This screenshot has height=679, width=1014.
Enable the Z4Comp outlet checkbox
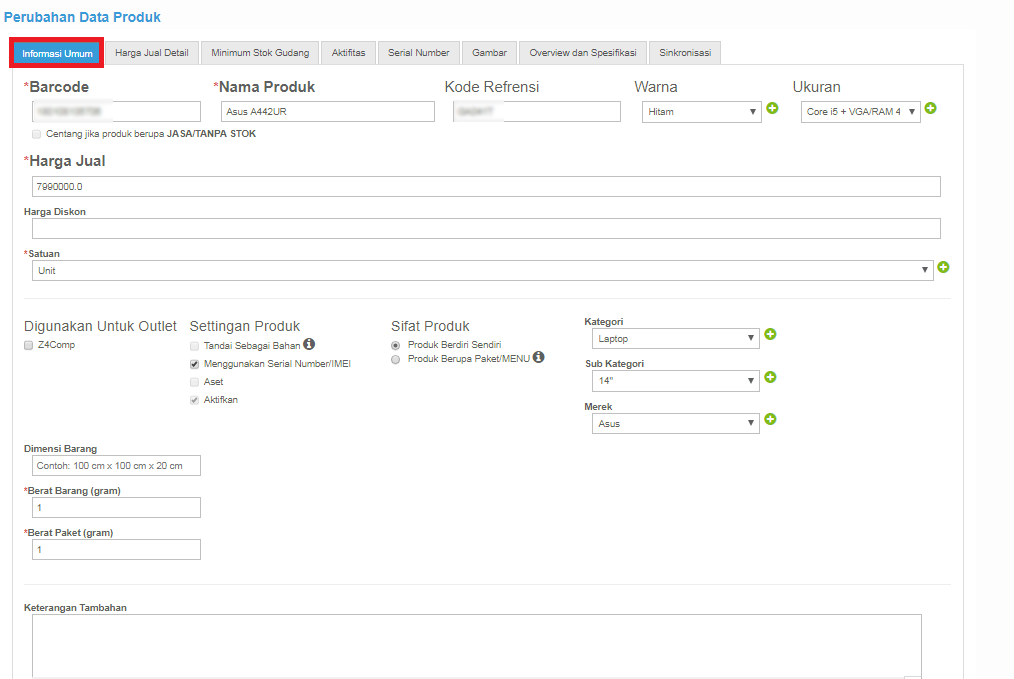28,345
